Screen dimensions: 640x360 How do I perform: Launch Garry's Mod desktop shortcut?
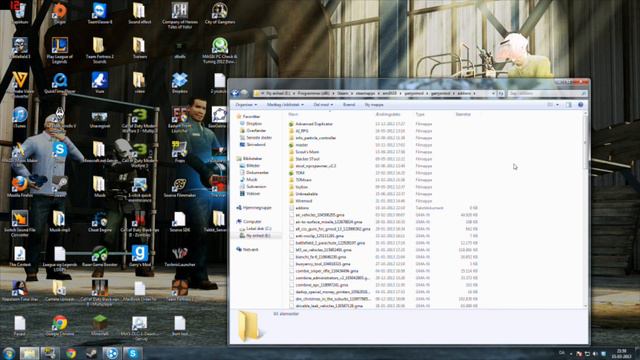[x=140, y=256]
